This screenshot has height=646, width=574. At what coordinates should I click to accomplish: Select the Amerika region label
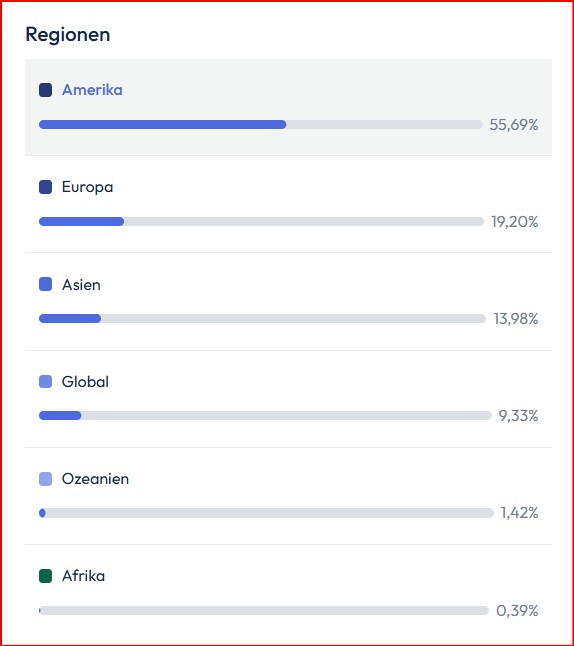click(92, 90)
